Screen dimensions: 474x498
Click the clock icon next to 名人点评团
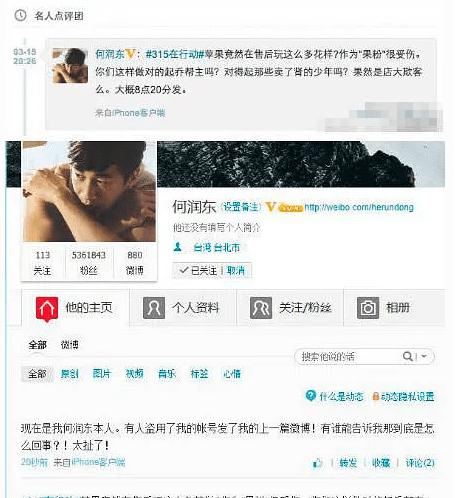pyautogui.click(x=20, y=15)
